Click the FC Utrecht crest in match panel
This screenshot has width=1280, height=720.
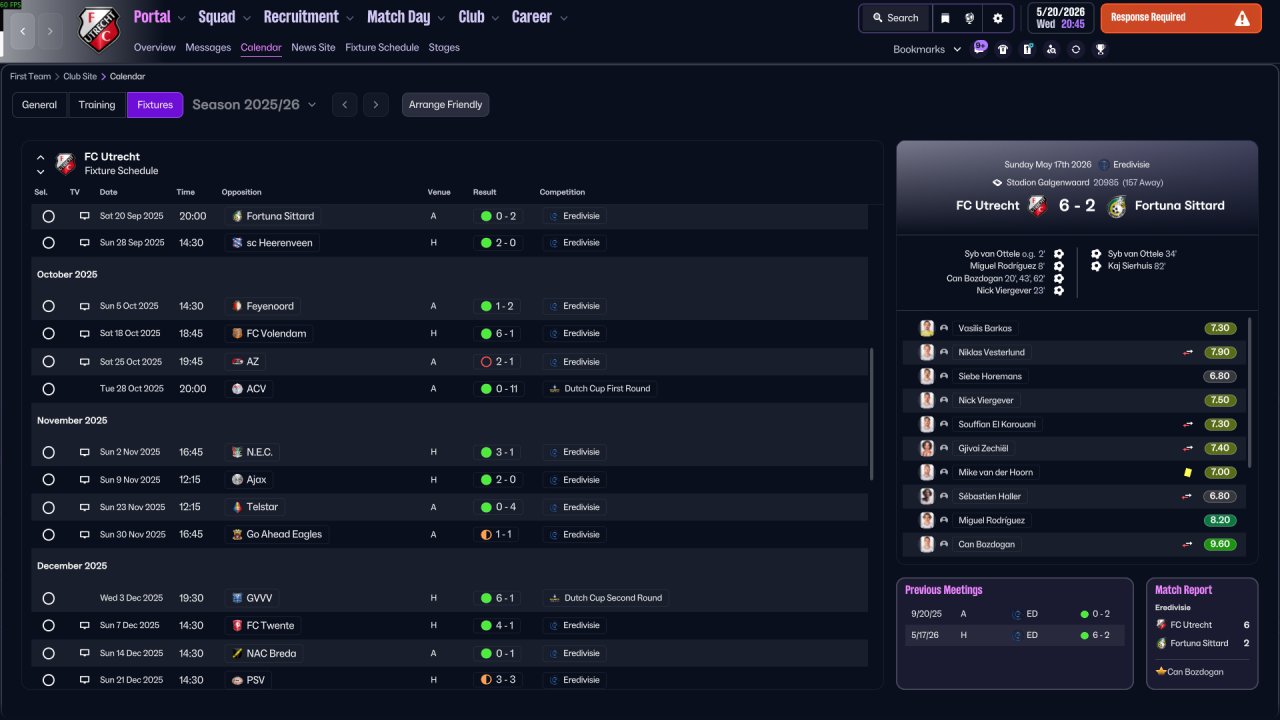[1038, 206]
